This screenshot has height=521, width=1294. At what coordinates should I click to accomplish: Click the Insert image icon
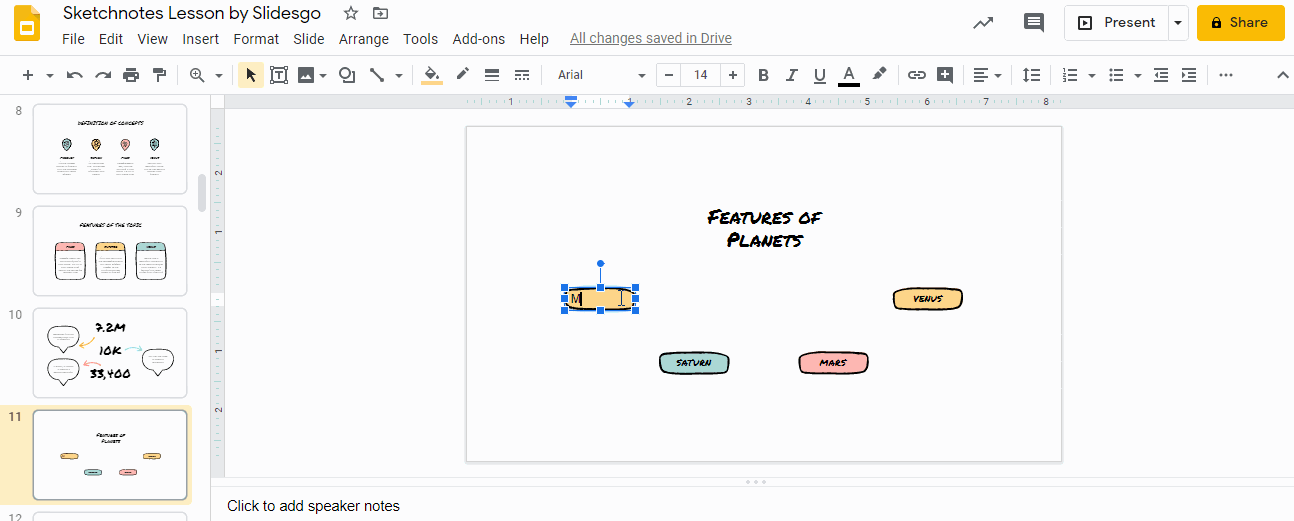(306, 75)
